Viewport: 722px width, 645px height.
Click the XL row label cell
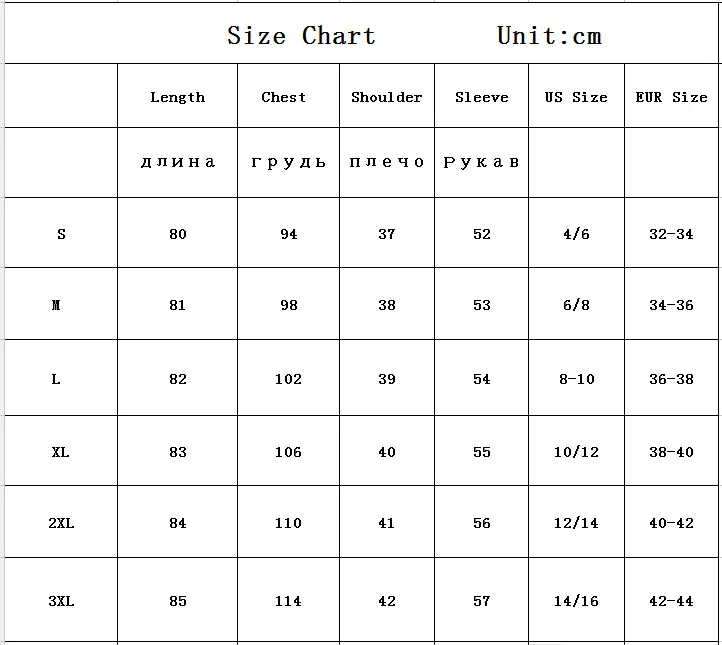coord(61,451)
